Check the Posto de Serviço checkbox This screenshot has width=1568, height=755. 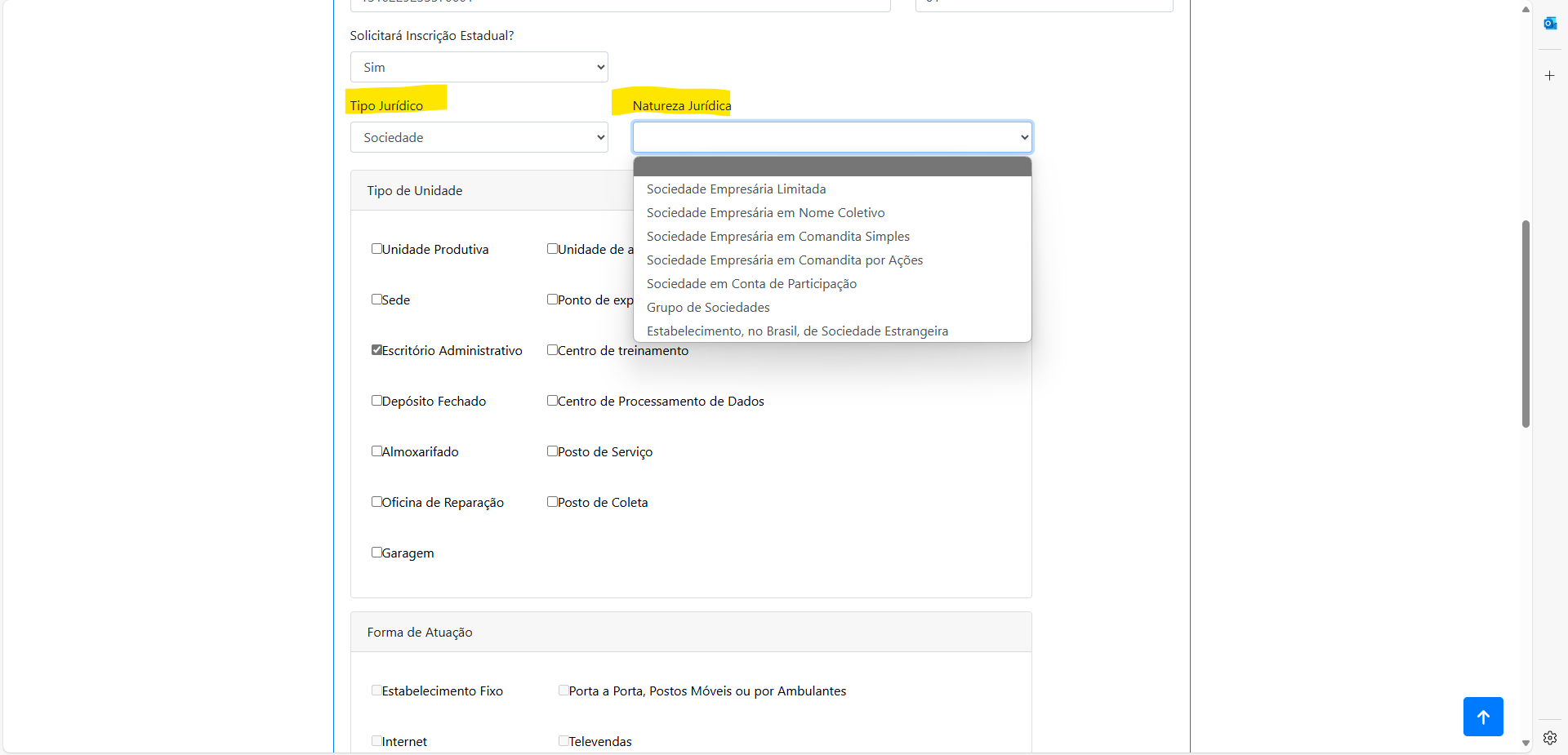pyautogui.click(x=552, y=451)
